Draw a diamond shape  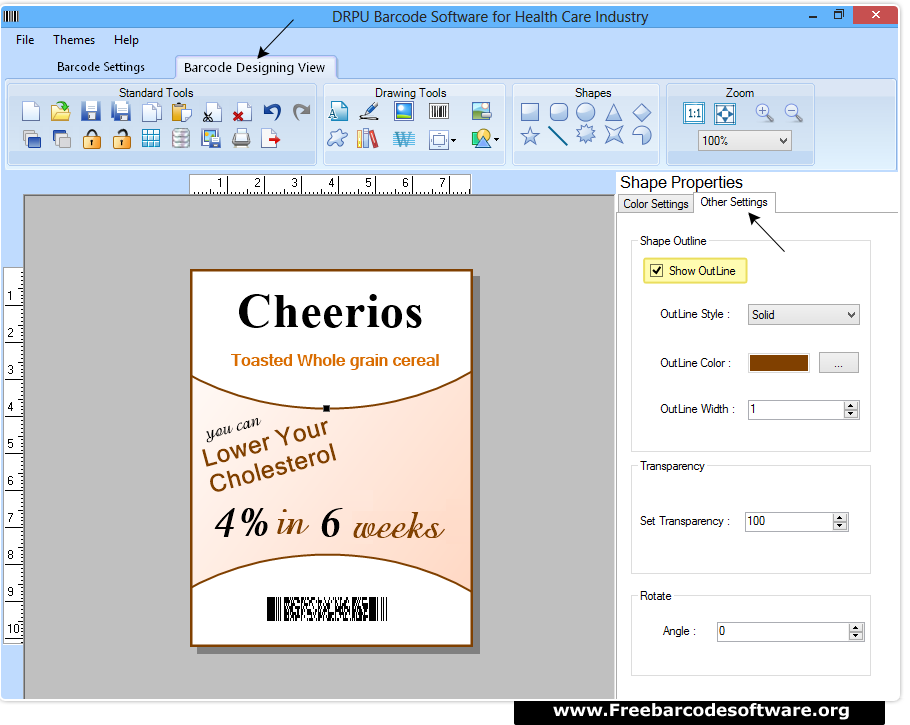(x=641, y=112)
